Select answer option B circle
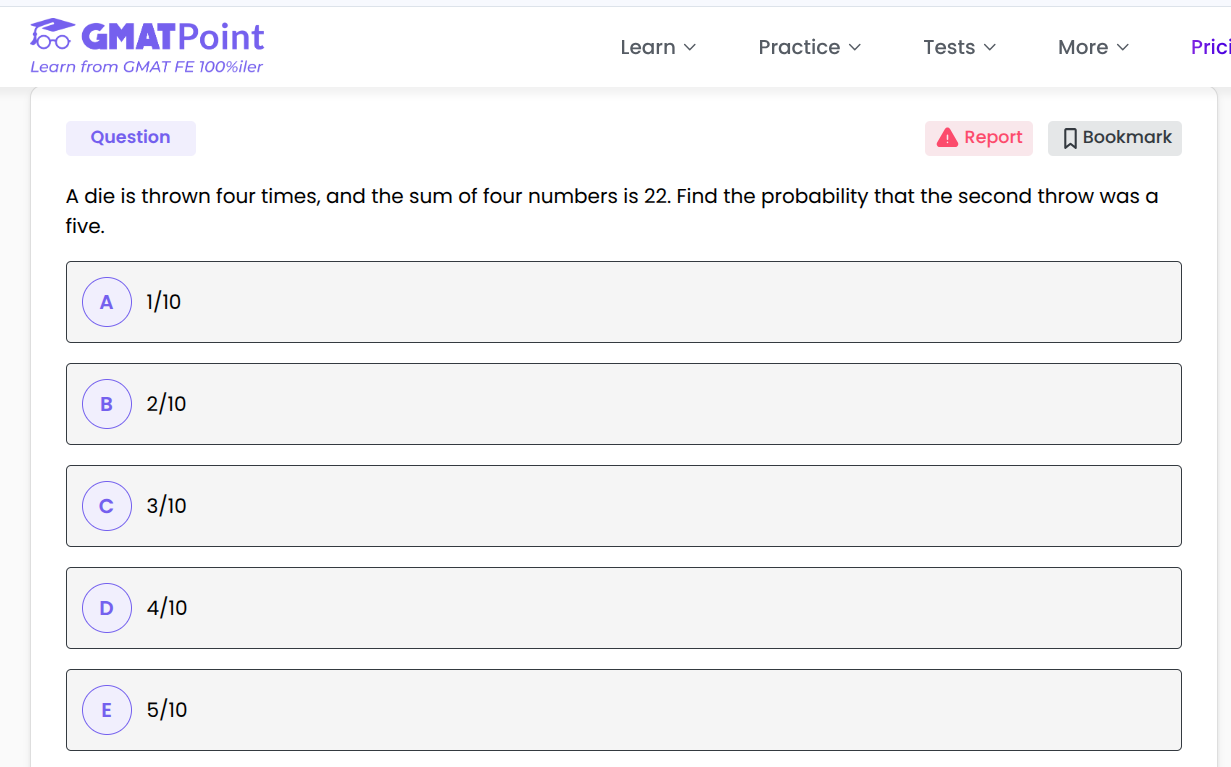 coord(107,404)
